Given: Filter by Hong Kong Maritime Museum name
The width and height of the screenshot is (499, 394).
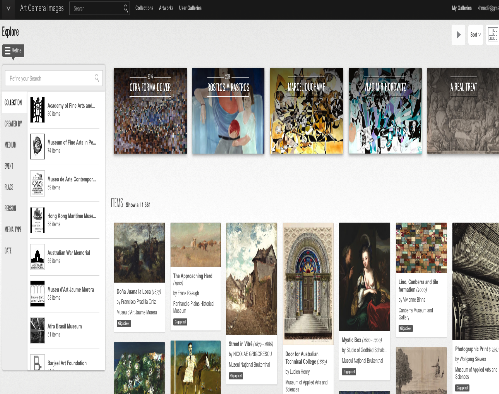Looking at the screenshot, I should [72, 216].
